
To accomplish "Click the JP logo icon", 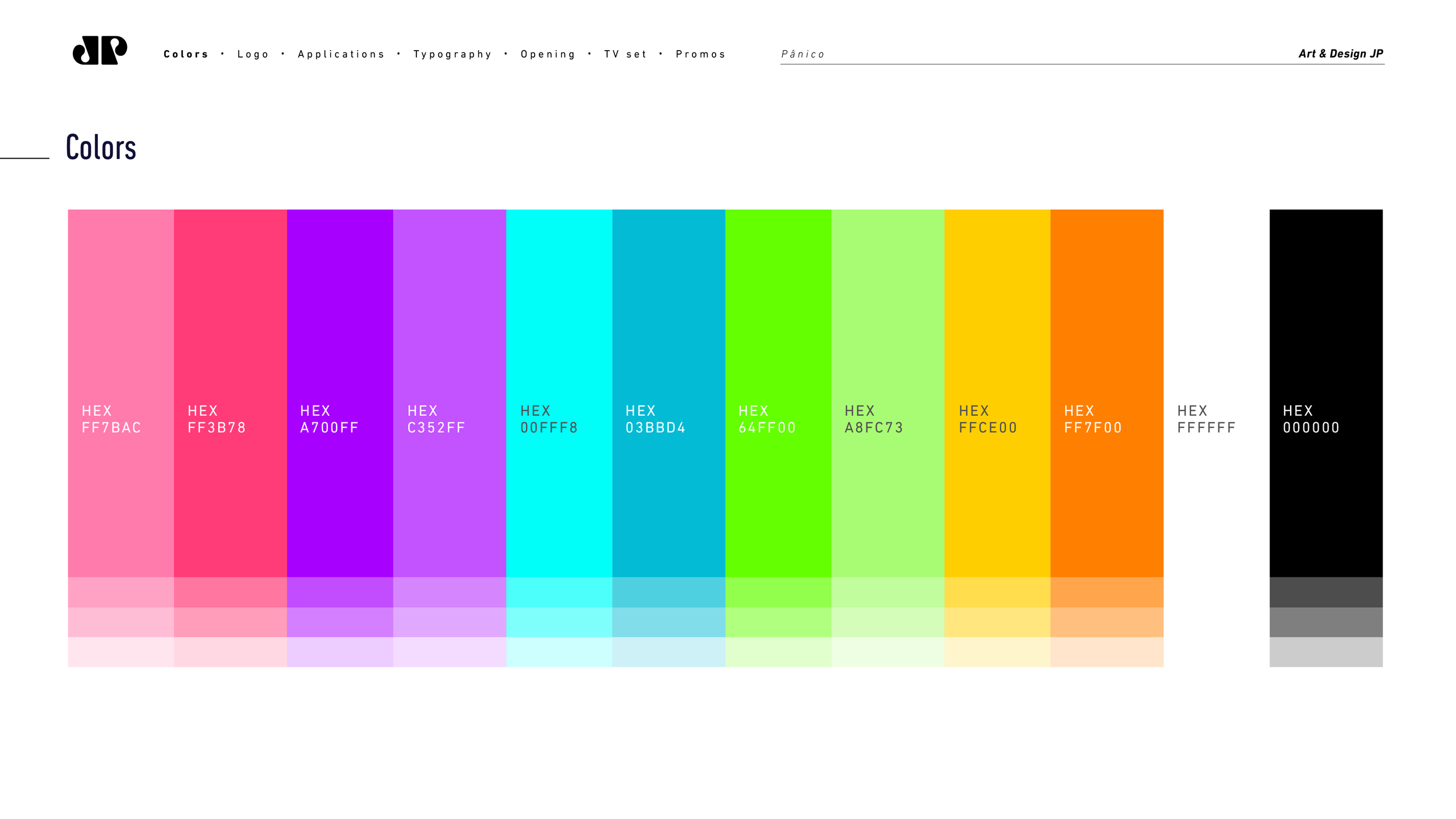I will coord(100,50).
